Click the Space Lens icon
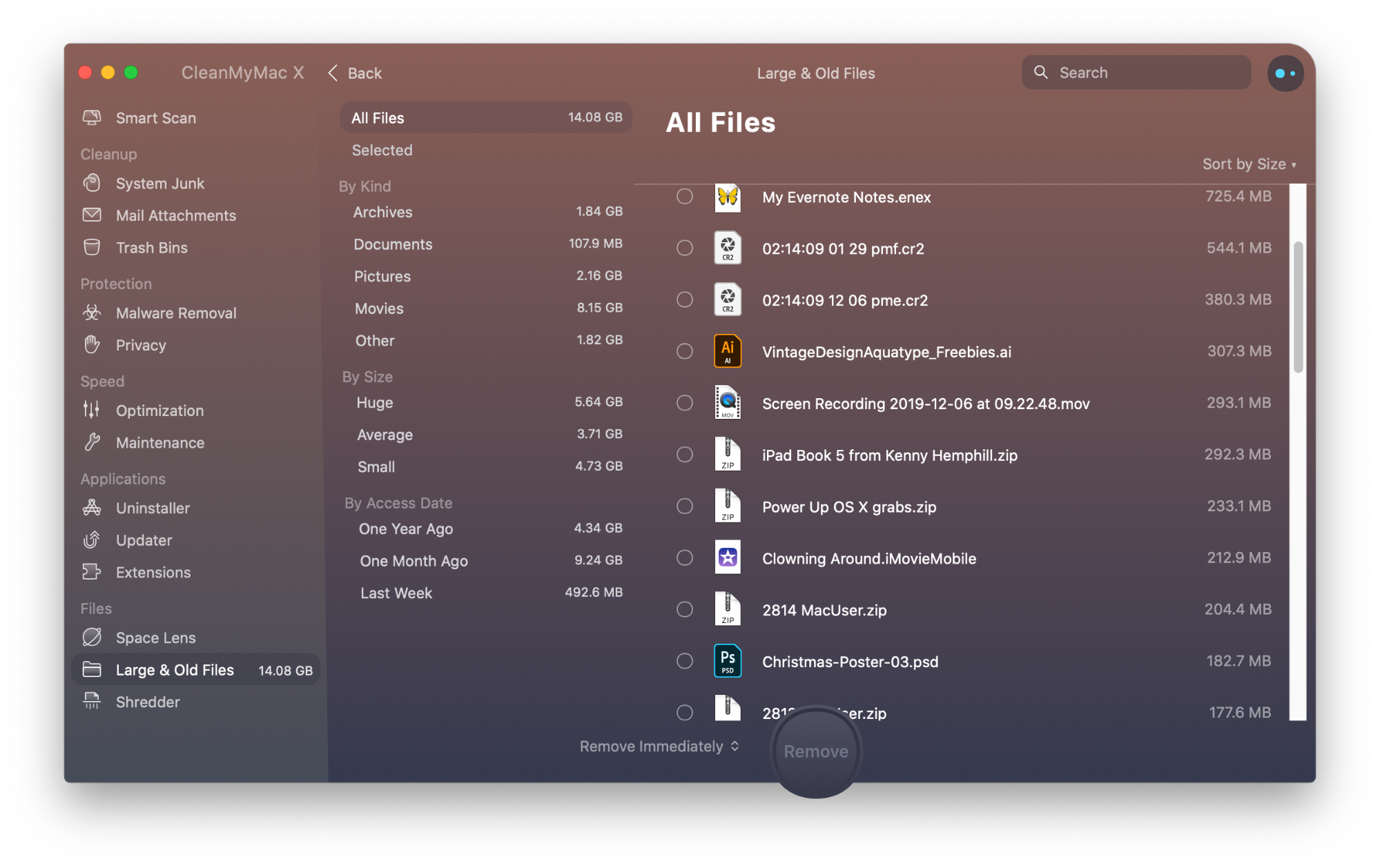 pyautogui.click(x=91, y=637)
